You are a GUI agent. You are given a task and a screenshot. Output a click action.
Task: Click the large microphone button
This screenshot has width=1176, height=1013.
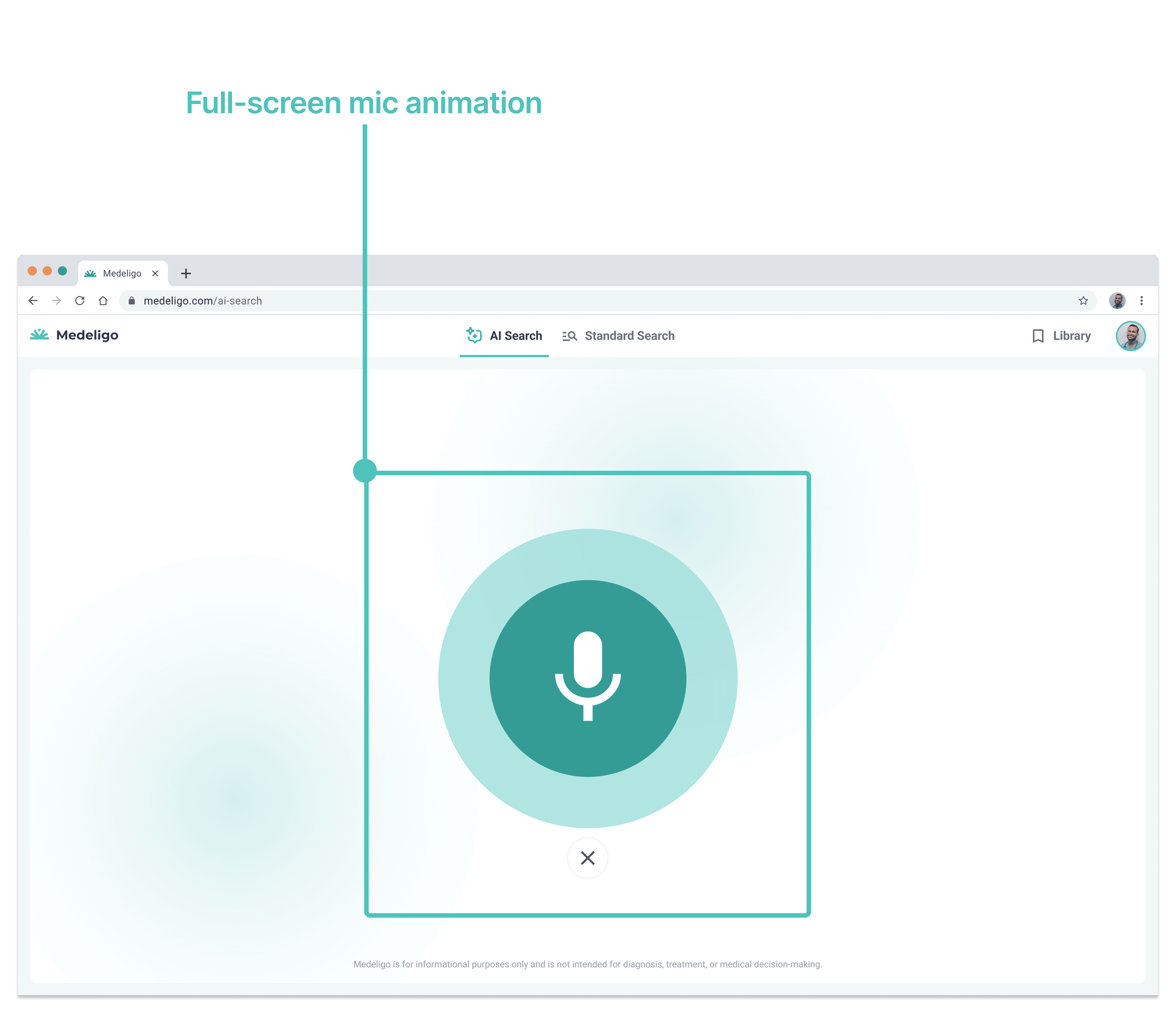(587, 678)
